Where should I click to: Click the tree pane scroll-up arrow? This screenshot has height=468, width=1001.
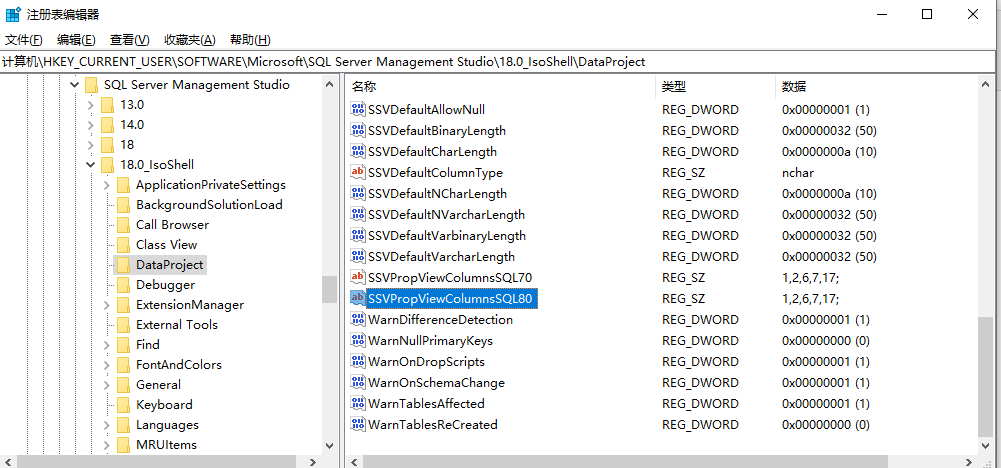coord(329,84)
